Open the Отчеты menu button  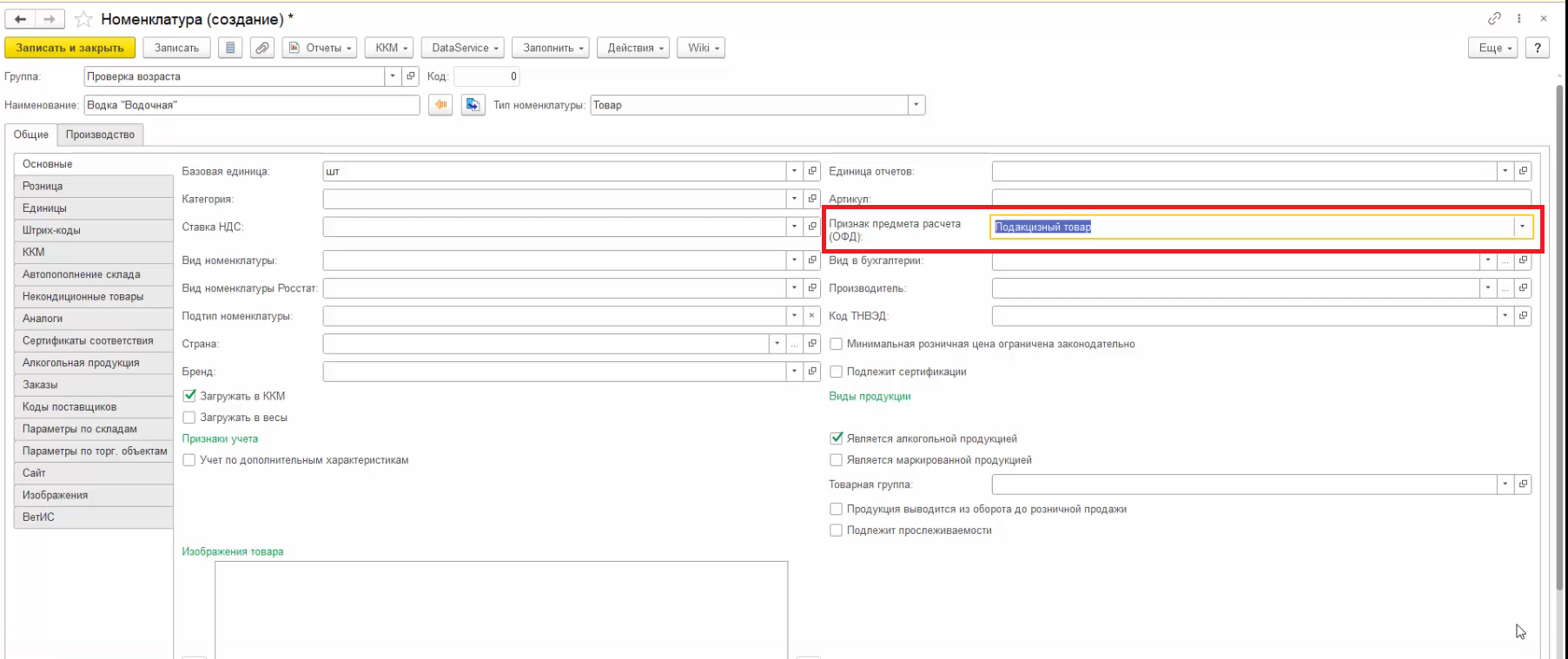[x=321, y=48]
